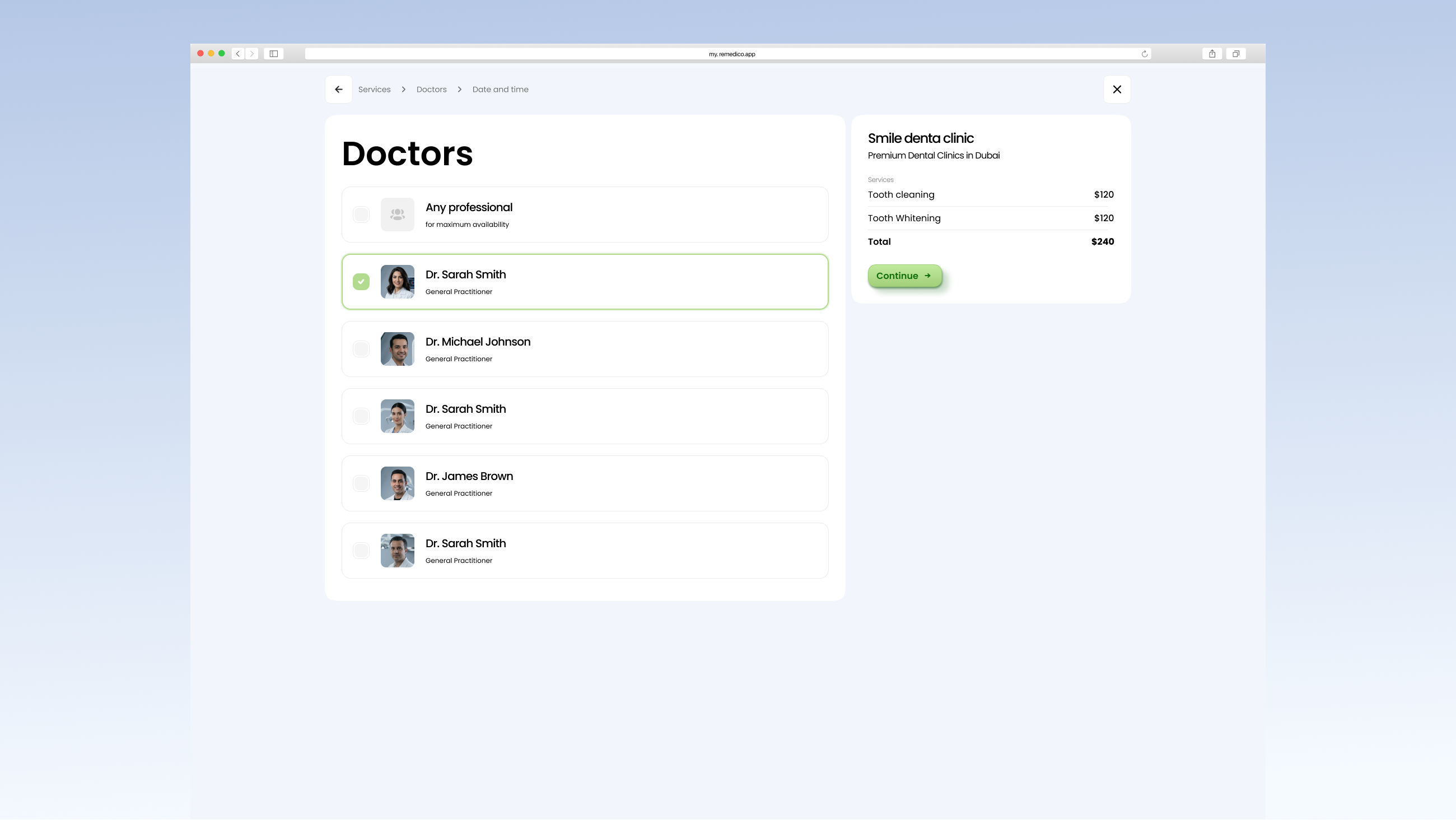Close the booking dialog with X
The image size is (1456, 820).
point(1117,90)
